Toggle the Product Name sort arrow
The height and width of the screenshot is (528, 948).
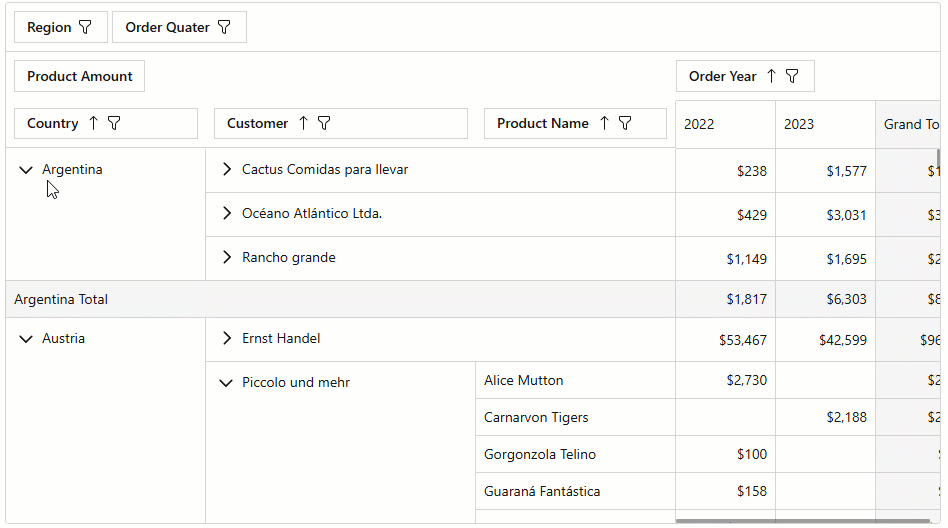point(604,123)
